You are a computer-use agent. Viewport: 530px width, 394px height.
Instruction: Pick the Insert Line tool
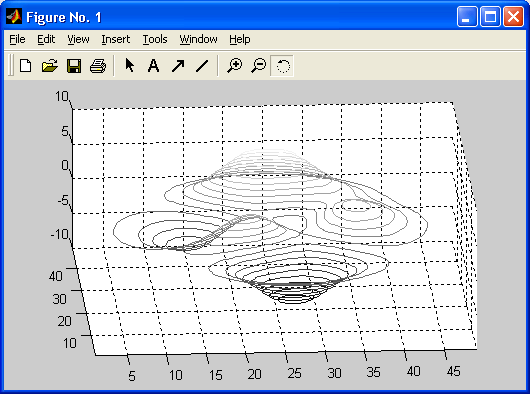202,66
